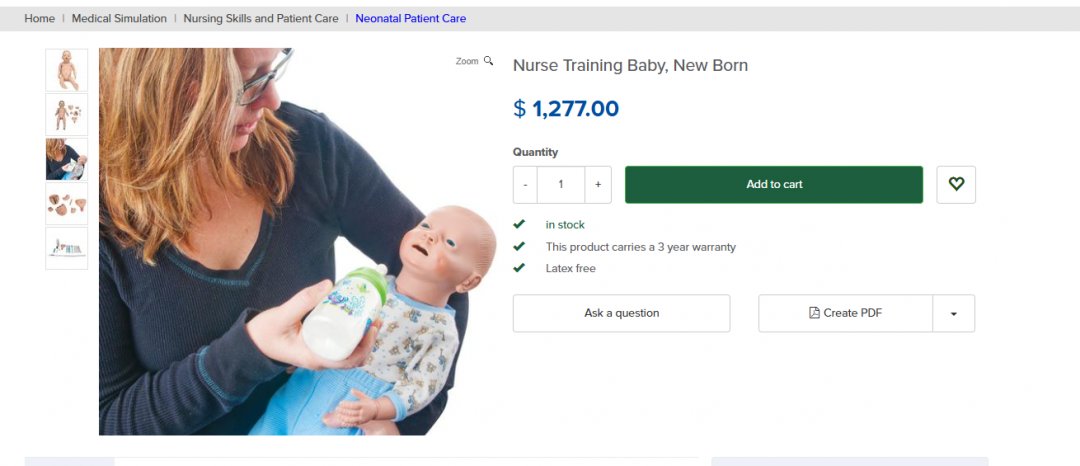The height and width of the screenshot is (466, 1080).
Task: Decrease quantity with minus button
Action: point(525,184)
